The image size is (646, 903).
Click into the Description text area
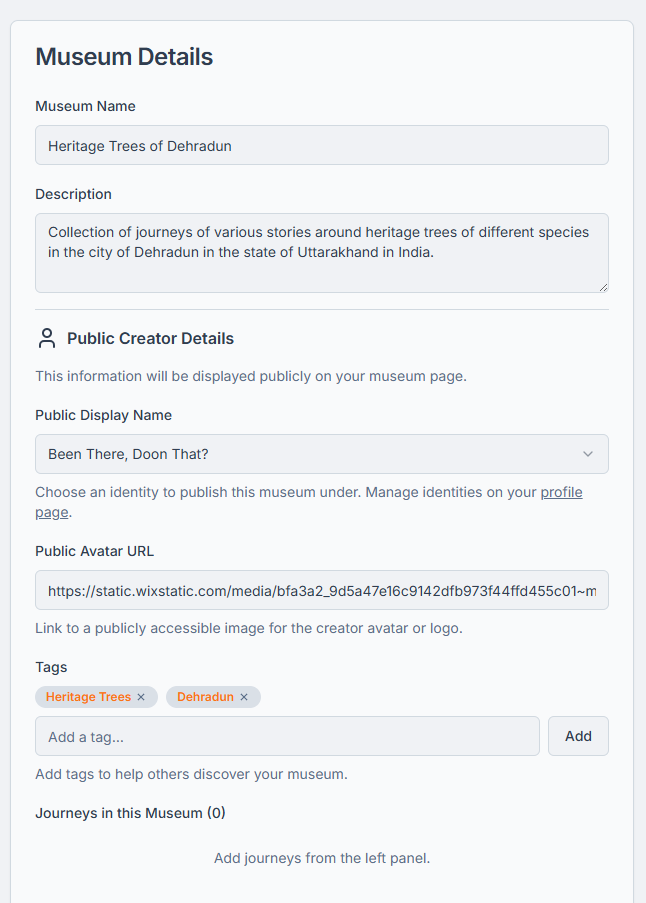pyautogui.click(x=321, y=253)
